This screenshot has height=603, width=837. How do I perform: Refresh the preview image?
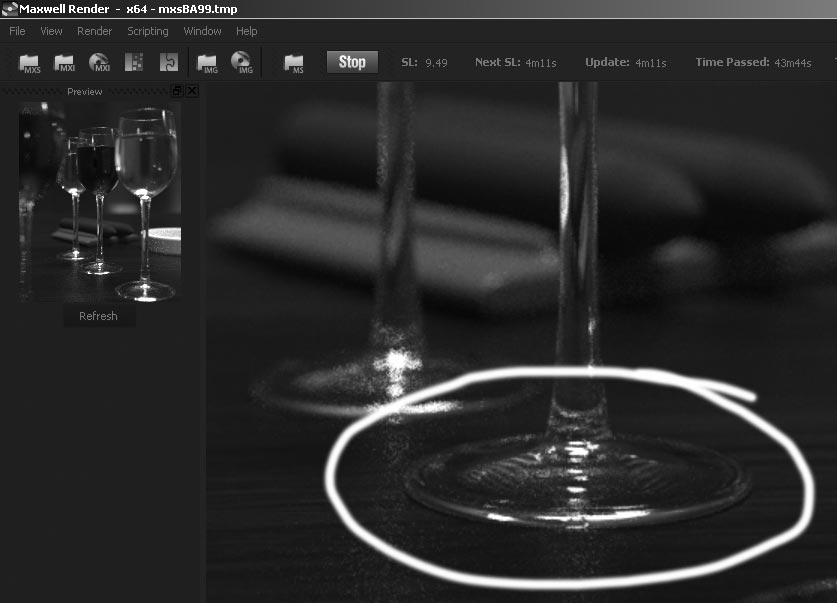click(99, 316)
